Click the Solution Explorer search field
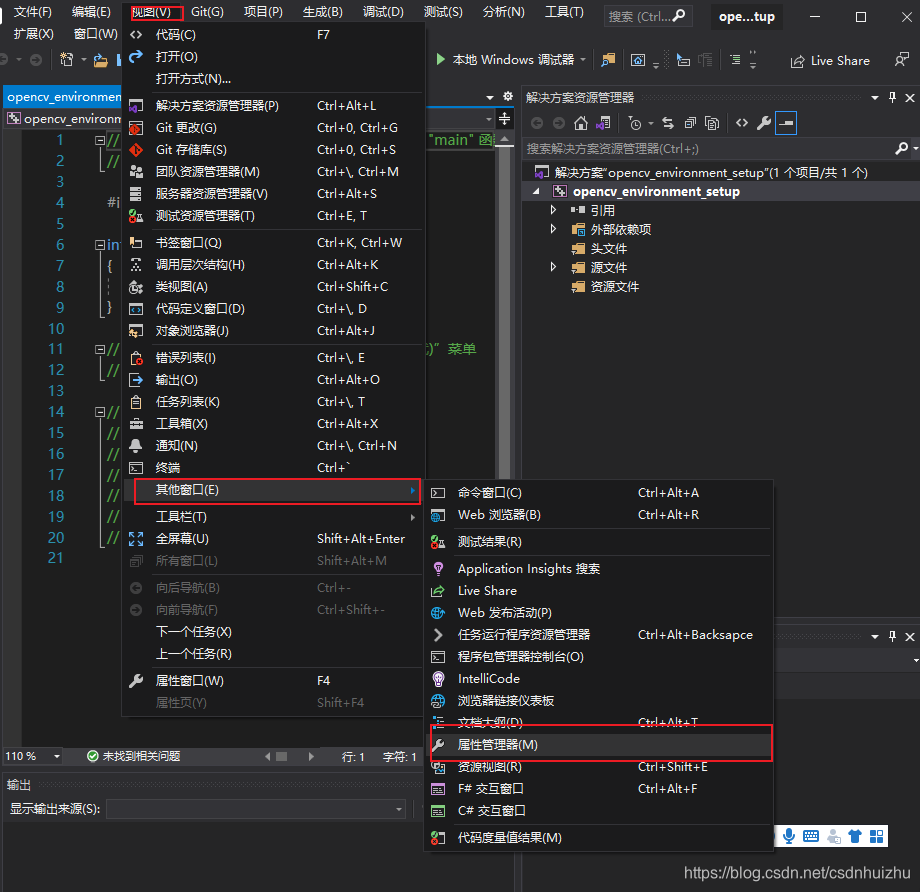Screen dimensions: 920x892 (708, 148)
